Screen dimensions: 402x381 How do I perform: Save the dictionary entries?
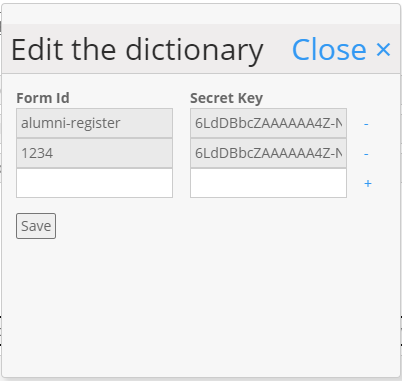pyautogui.click(x=36, y=226)
